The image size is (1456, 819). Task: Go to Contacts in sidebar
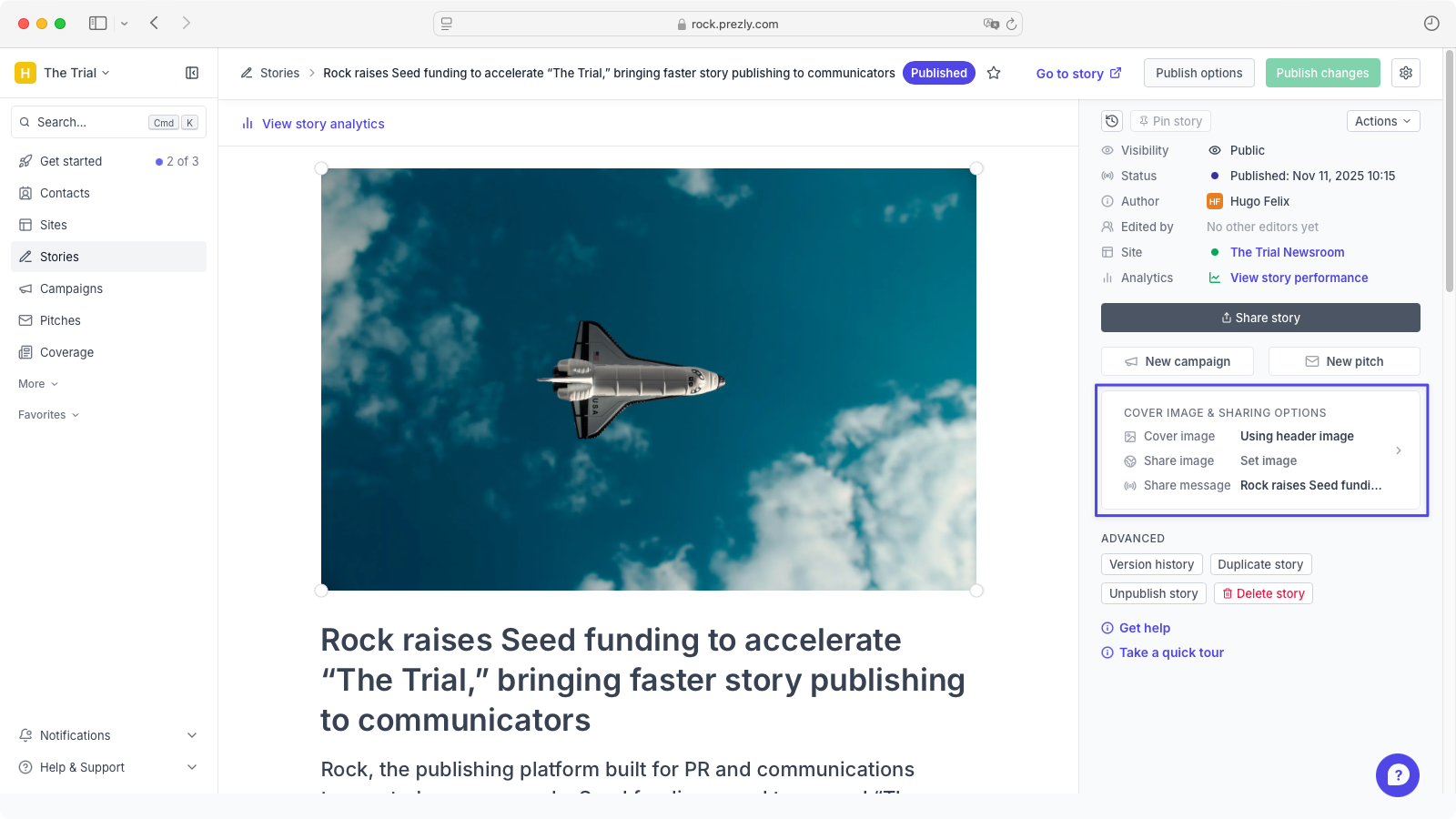(65, 193)
